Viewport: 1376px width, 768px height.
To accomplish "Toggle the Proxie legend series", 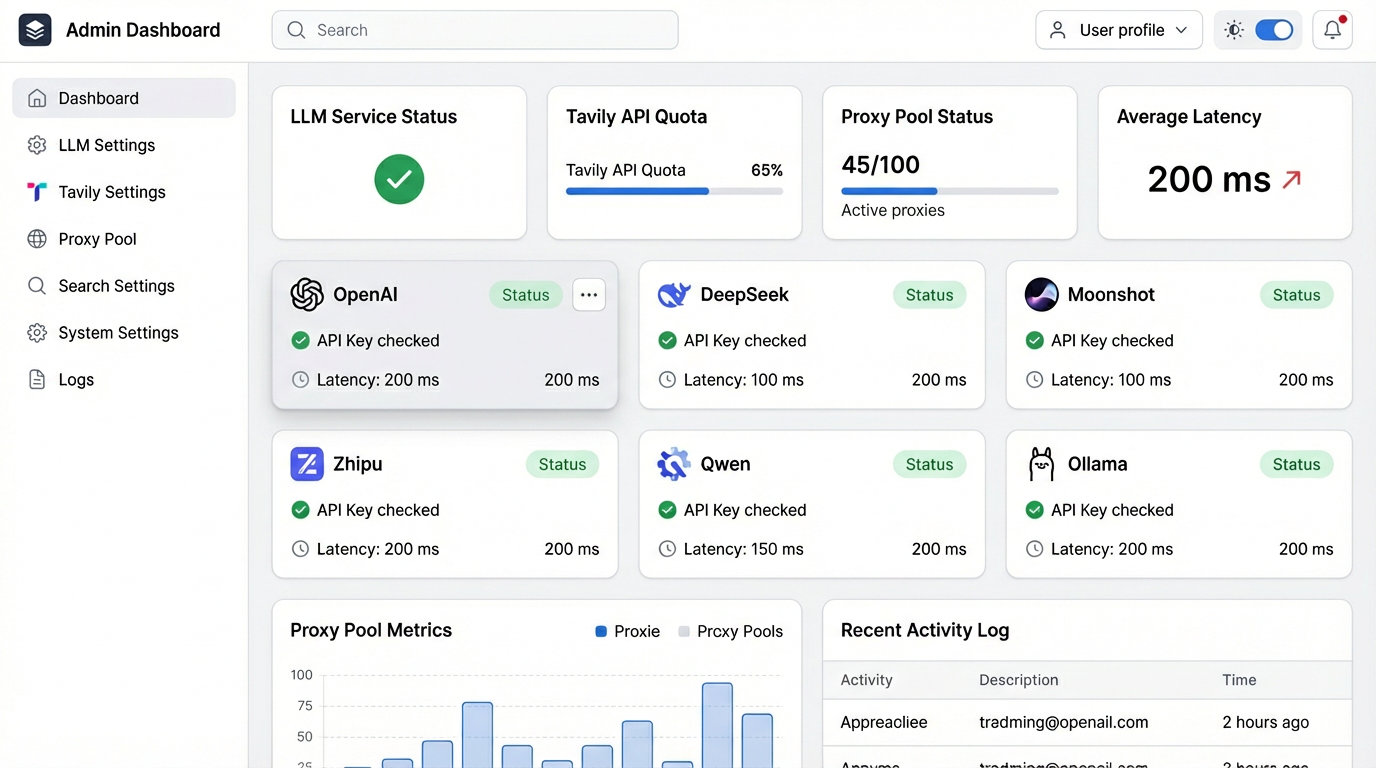I will click(627, 631).
